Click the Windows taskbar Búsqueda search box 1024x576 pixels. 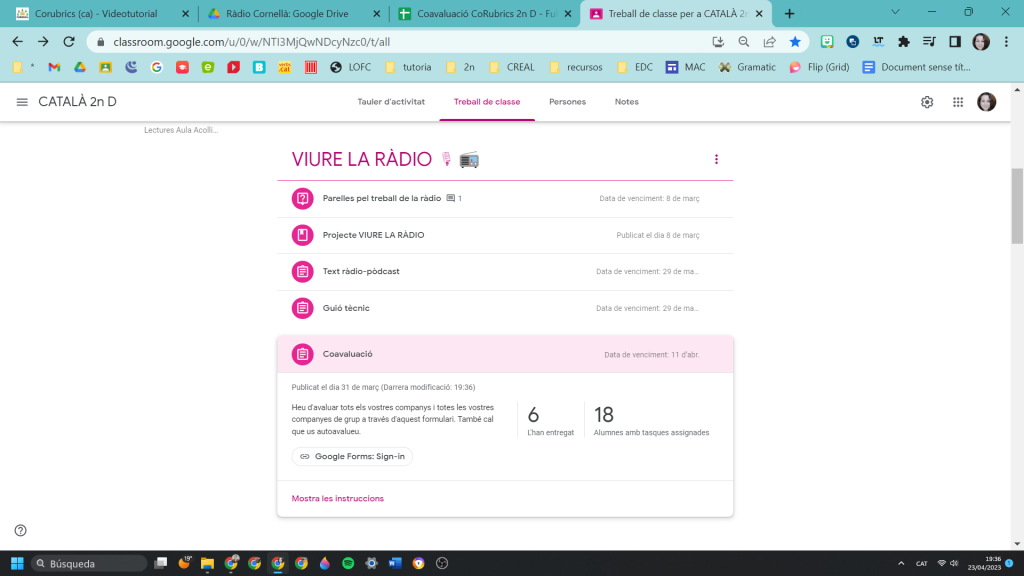click(x=90, y=563)
